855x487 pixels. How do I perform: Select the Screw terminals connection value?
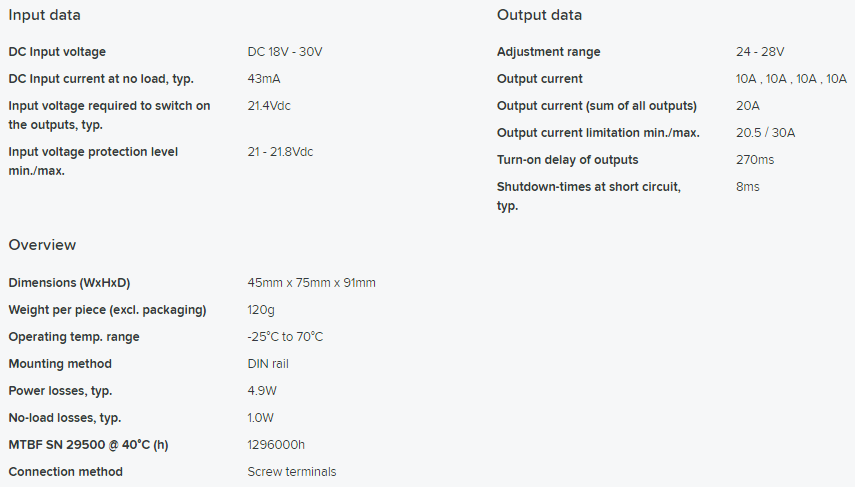pos(292,472)
